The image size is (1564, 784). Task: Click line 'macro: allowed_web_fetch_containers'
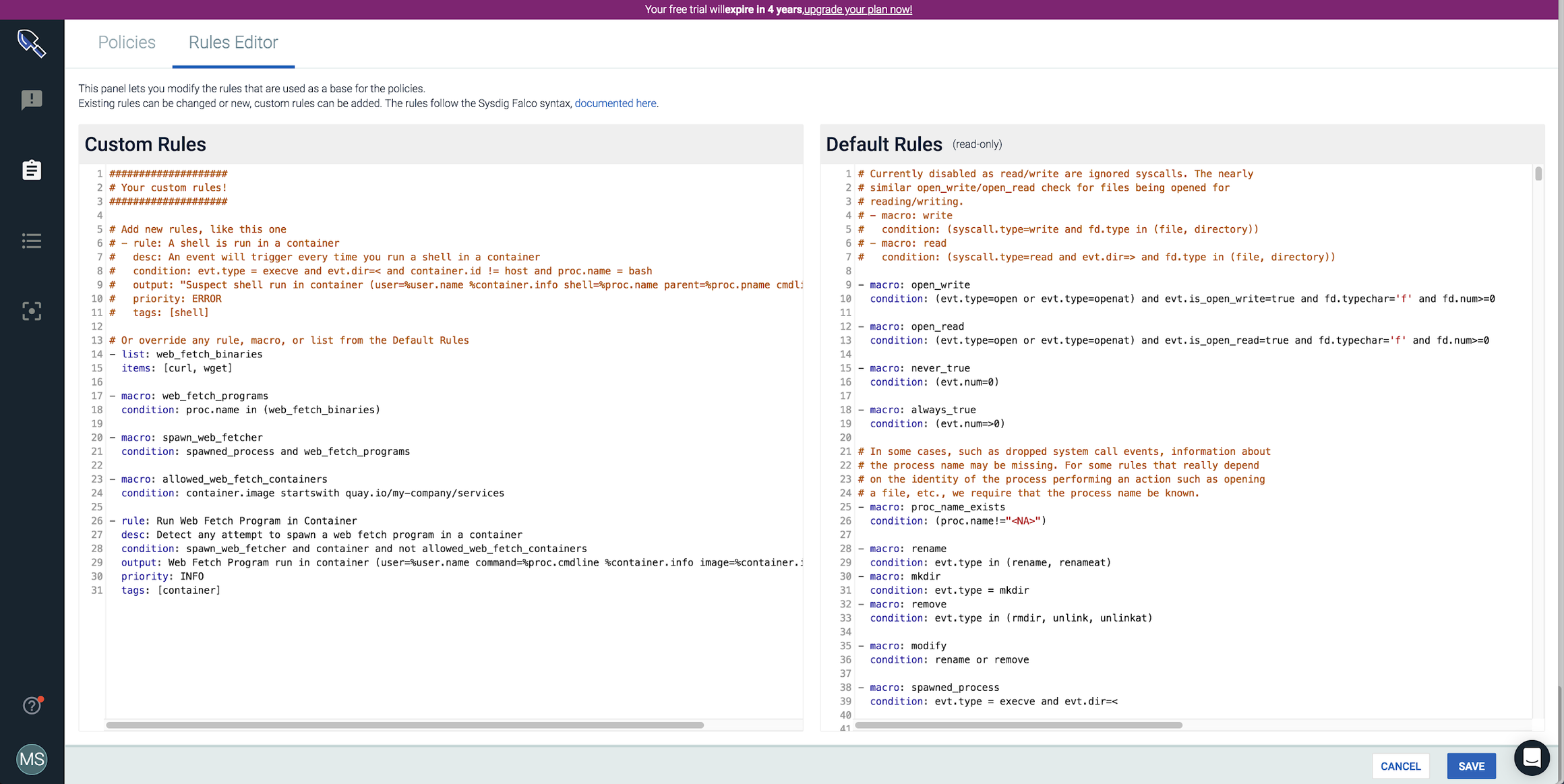click(x=218, y=479)
